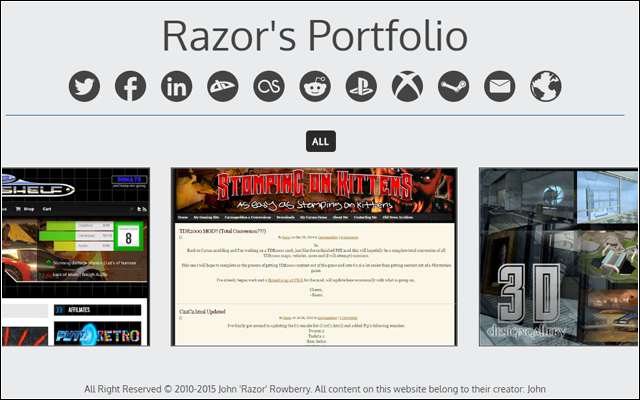Click the All Right Reserved copyright text
The image size is (640, 400).
[x=315, y=389]
